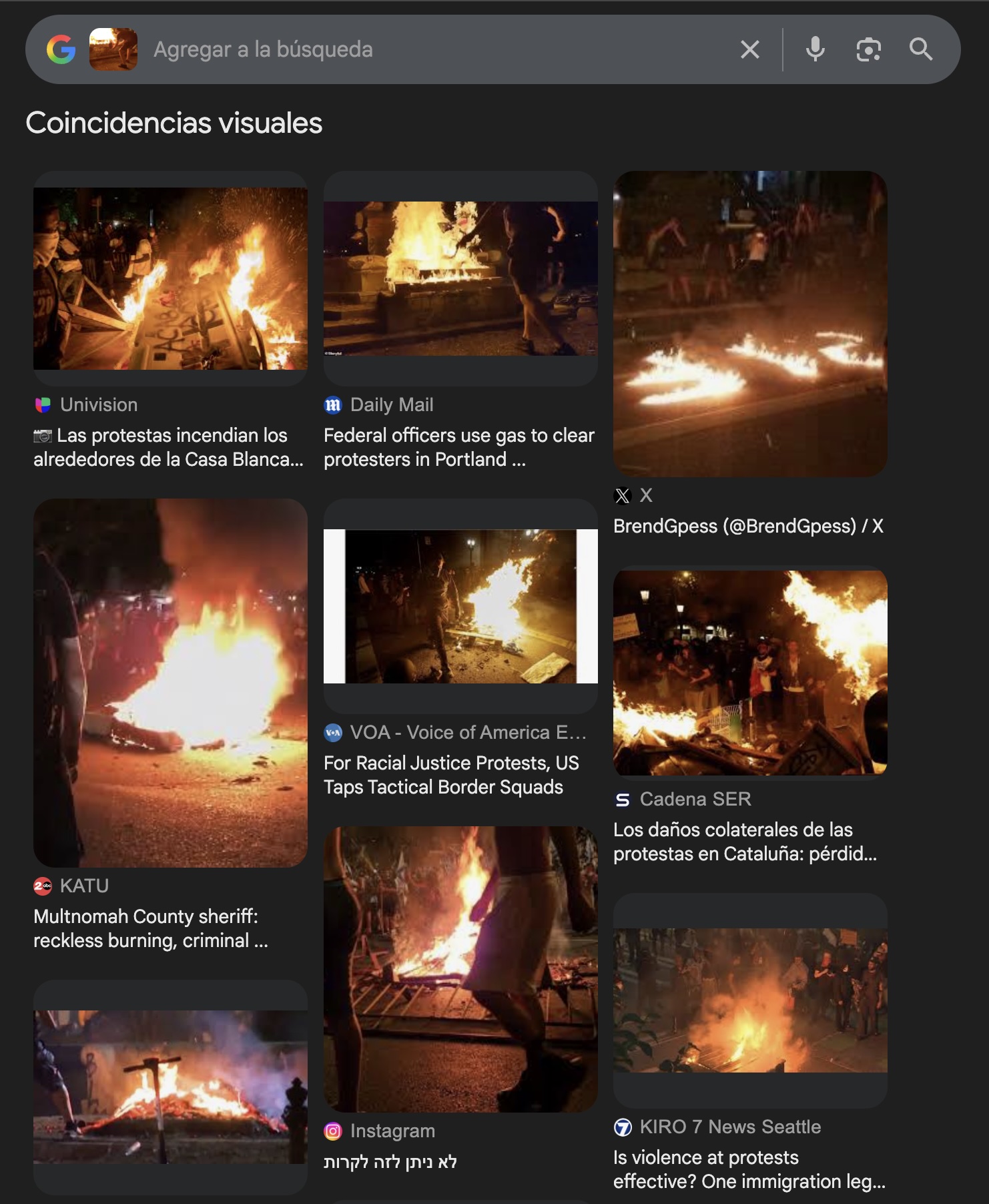The image size is (989, 1204).
Task: Click the Google logo icon
Action: coord(61,49)
